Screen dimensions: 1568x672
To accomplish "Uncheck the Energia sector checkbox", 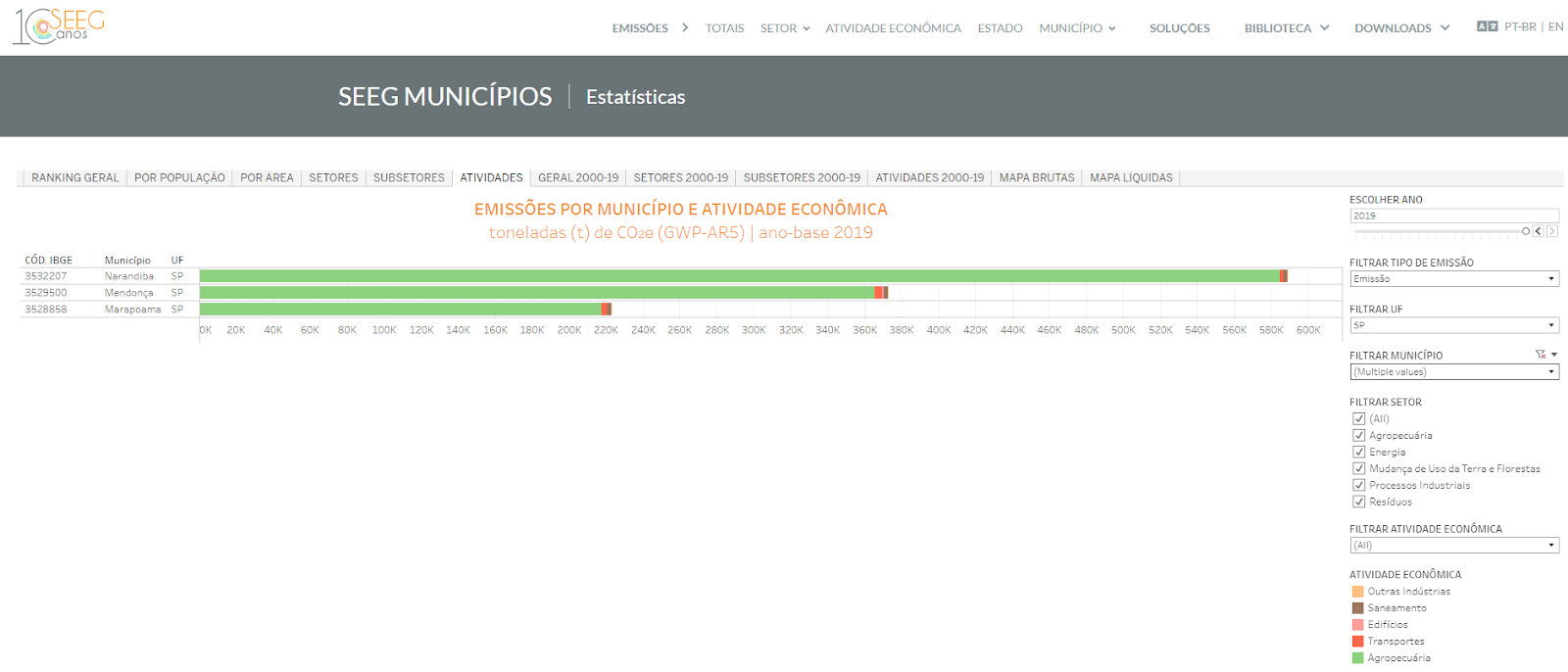I will click(1359, 452).
